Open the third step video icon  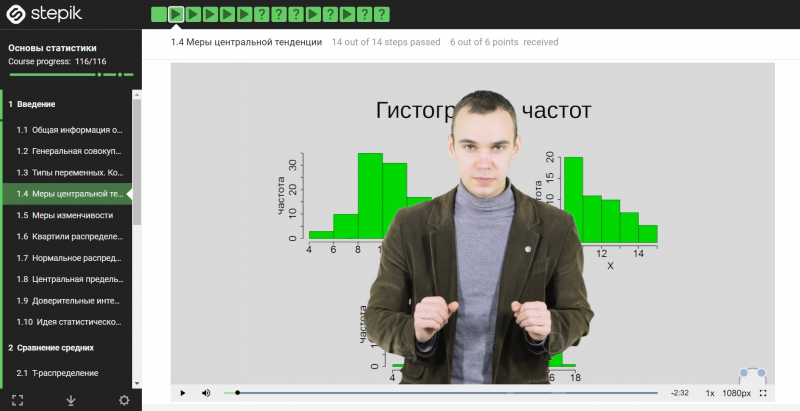[193, 14]
